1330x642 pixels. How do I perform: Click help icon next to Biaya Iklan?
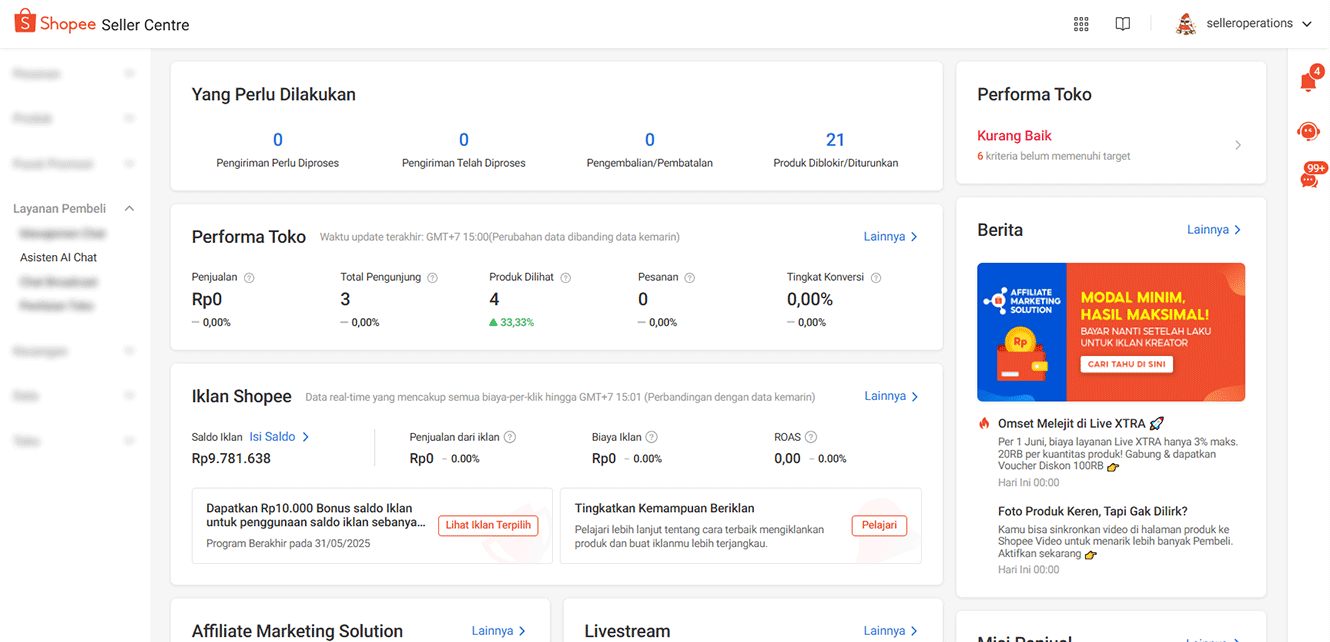point(651,437)
